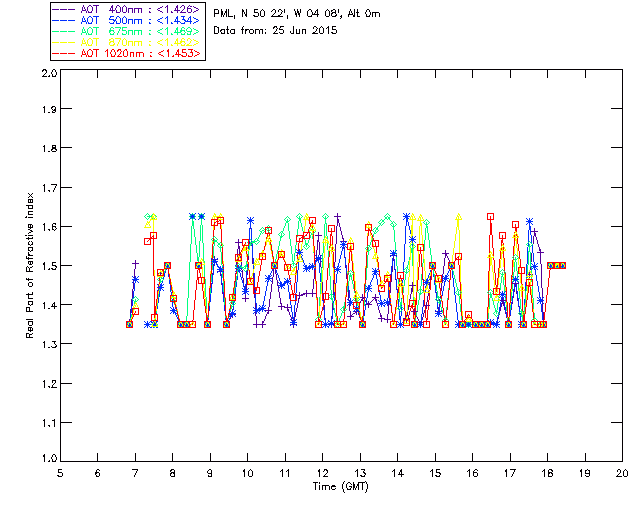Click the 1.0 tick label on y-axis
640x512 pixels.
click(47, 460)
